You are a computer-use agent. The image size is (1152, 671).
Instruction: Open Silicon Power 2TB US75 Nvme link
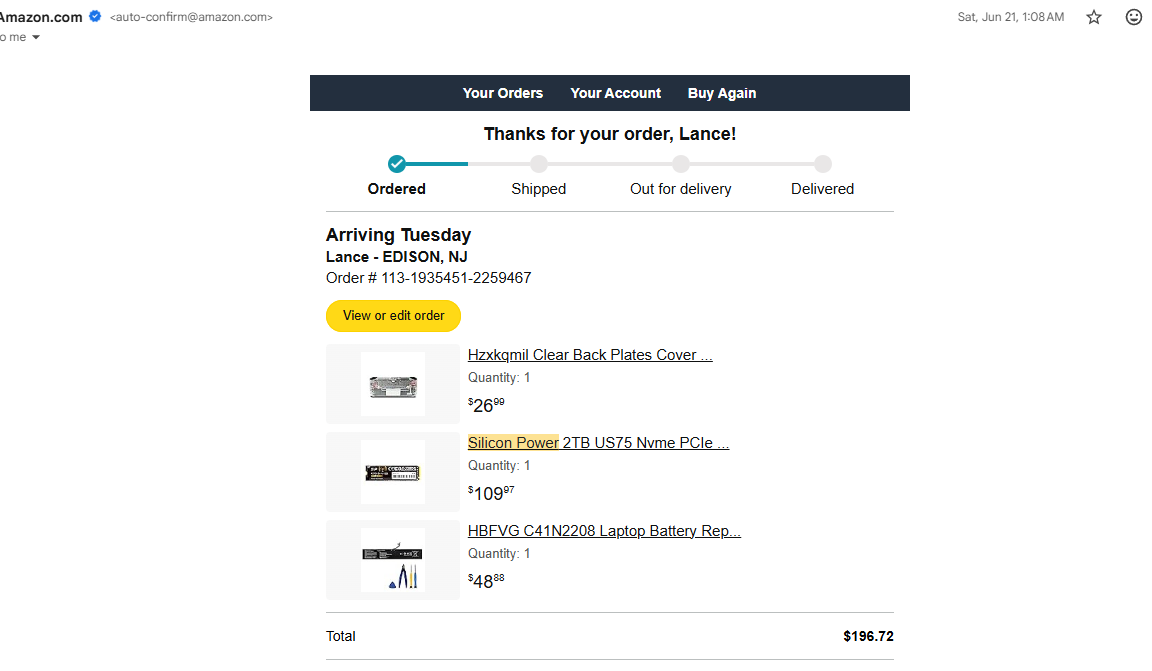click(x=598, y=443)
